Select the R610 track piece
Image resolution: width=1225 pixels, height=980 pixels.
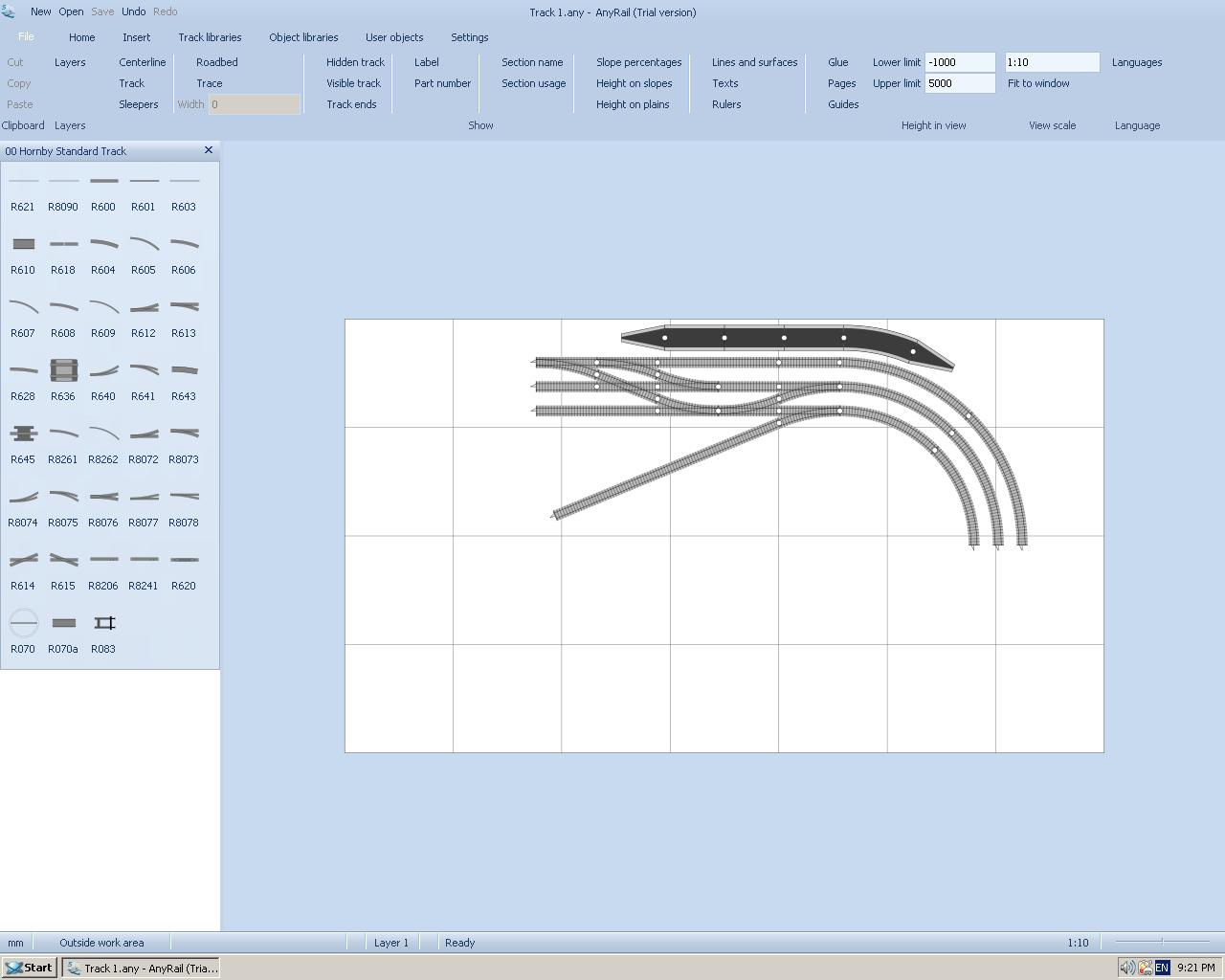(x=23, y=254)
